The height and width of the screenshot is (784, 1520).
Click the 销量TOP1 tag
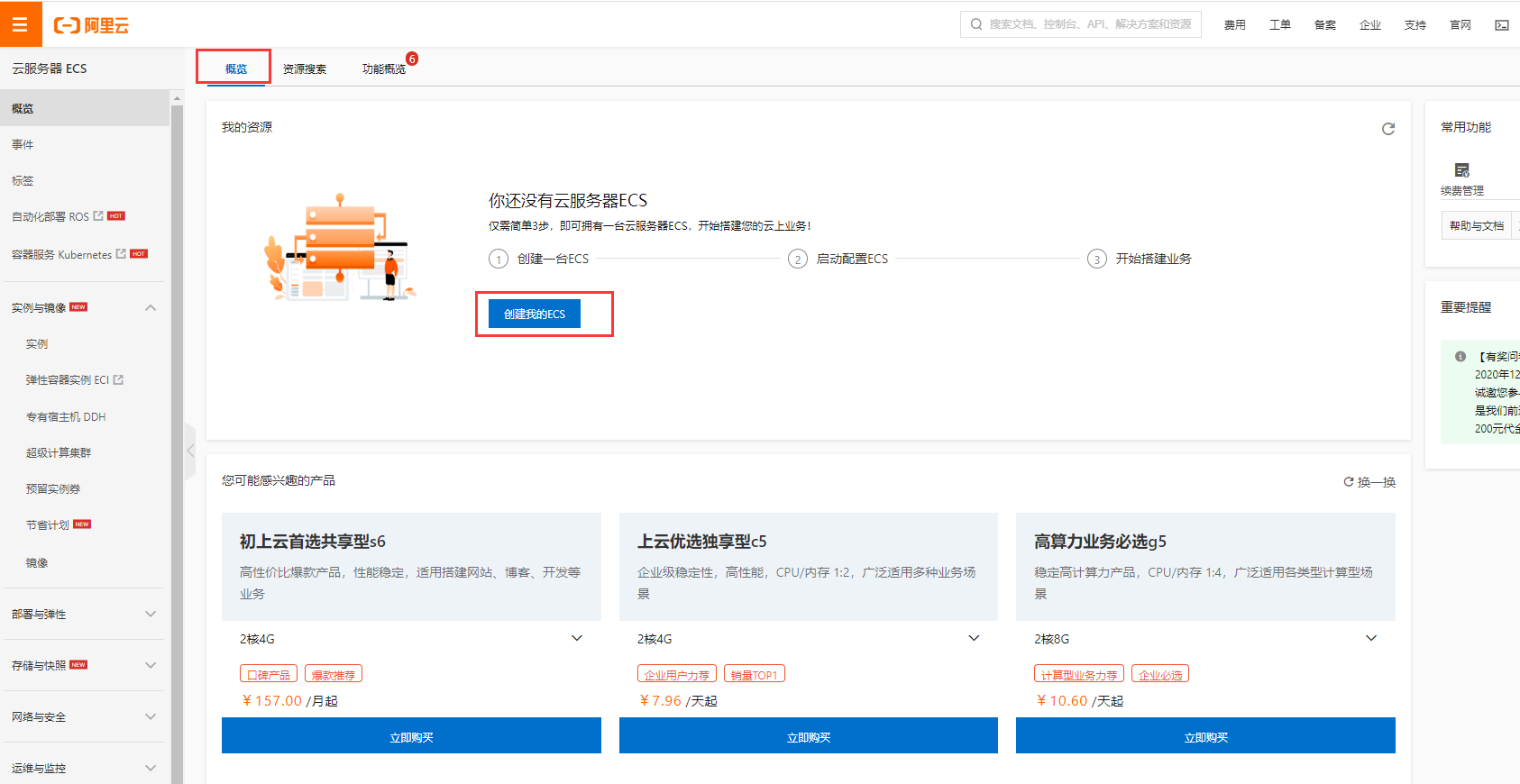point(755,674)
